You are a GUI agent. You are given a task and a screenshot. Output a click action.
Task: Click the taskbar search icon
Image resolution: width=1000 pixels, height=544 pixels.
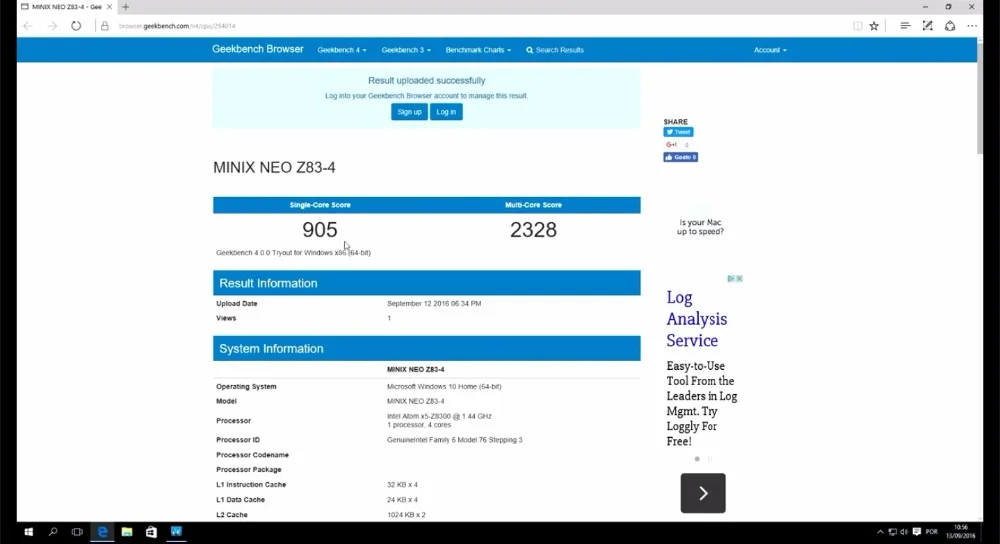(x=53, y=532)
